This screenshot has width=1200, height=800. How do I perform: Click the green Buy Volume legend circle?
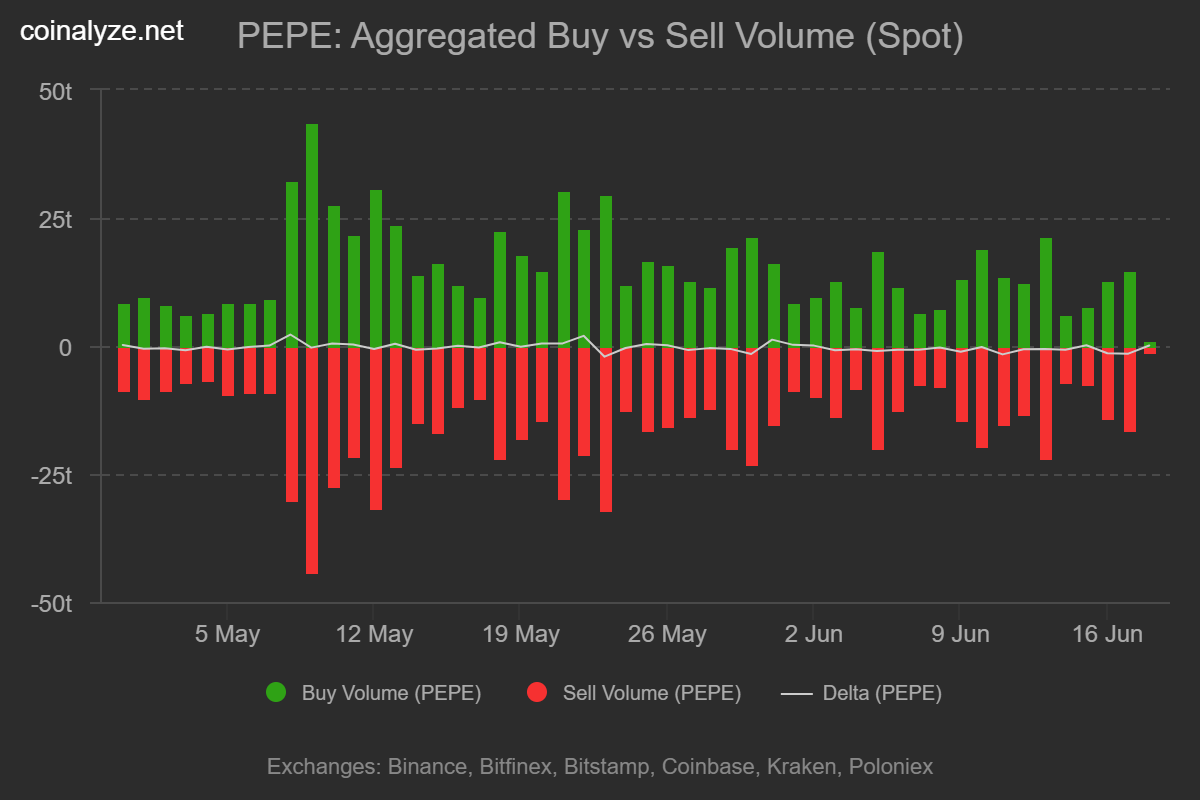276,693
